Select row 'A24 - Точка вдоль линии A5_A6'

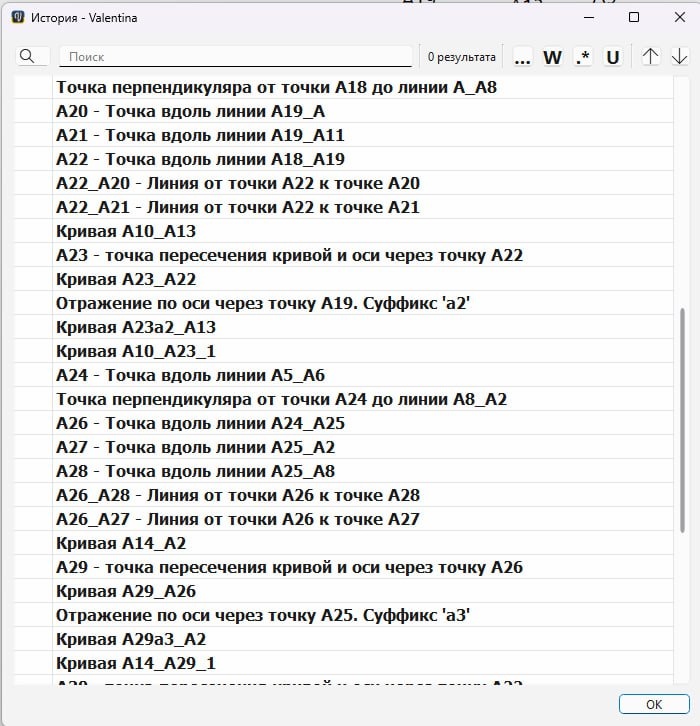344,375
